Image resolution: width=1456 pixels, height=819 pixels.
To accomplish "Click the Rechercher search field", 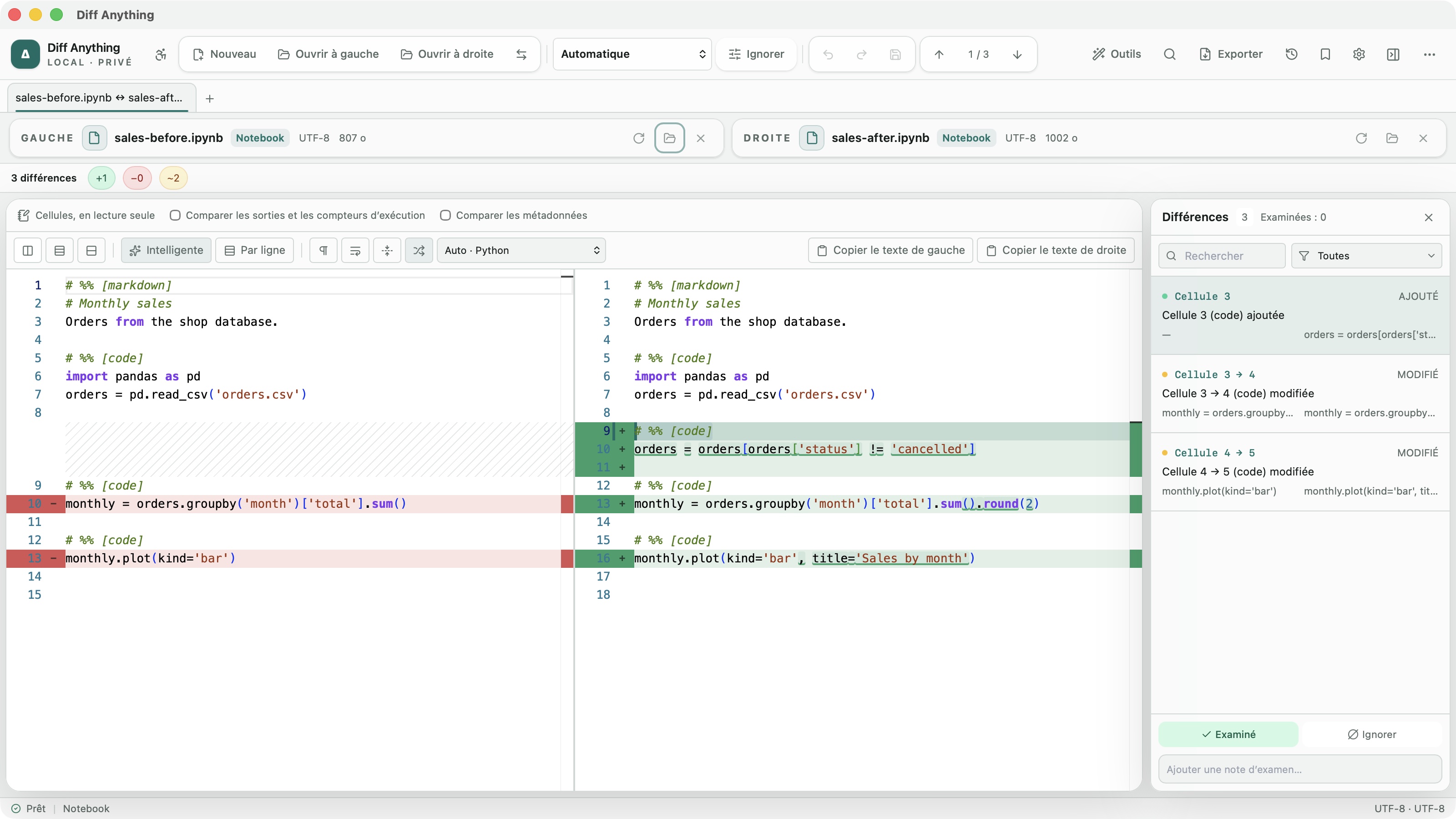I will tap(1222, 256).
